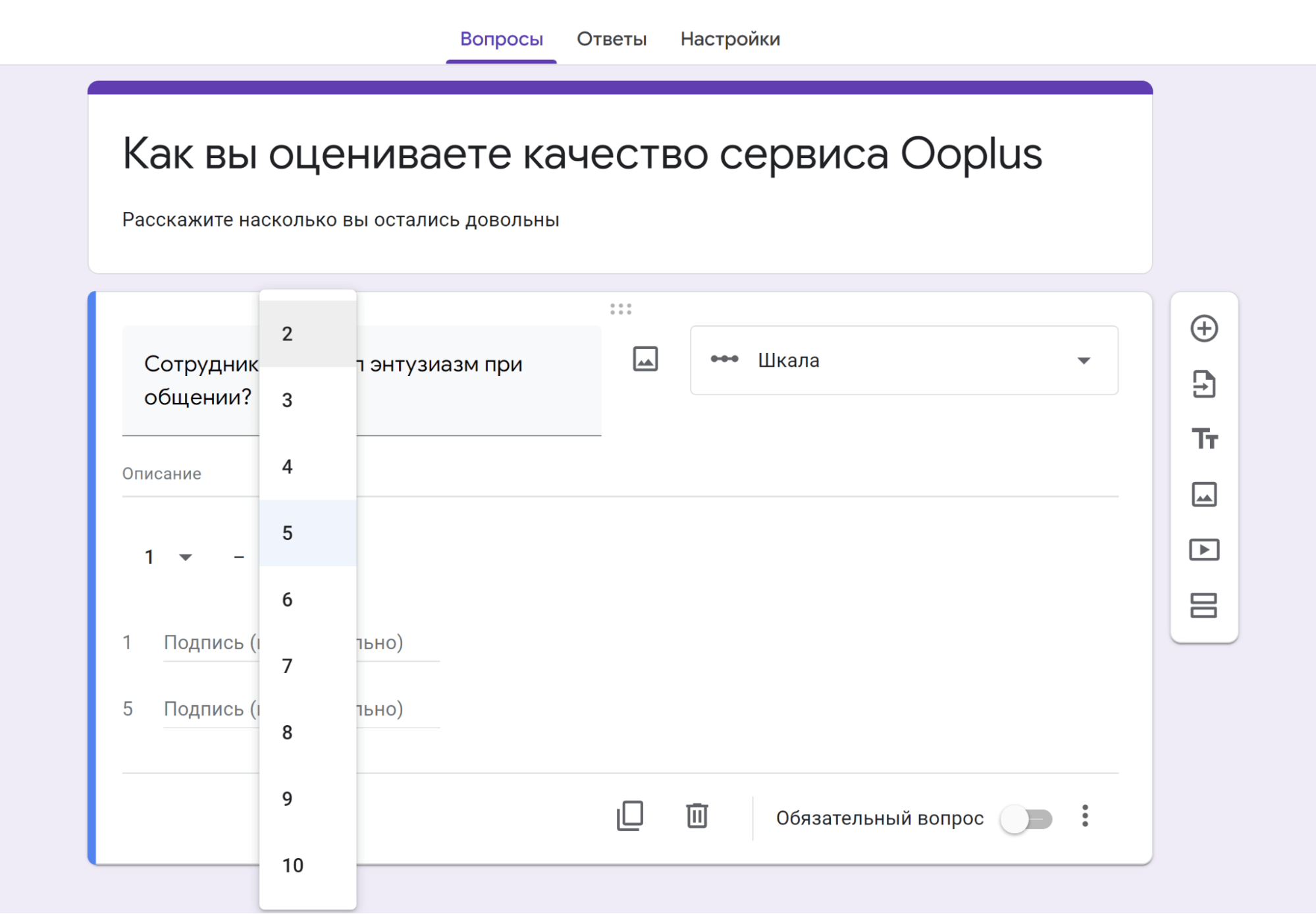This screenshot has width=1316, height=914.
Task: Switch to the Настройки tab
Action: pyautogui.click(x=730, y=39)
